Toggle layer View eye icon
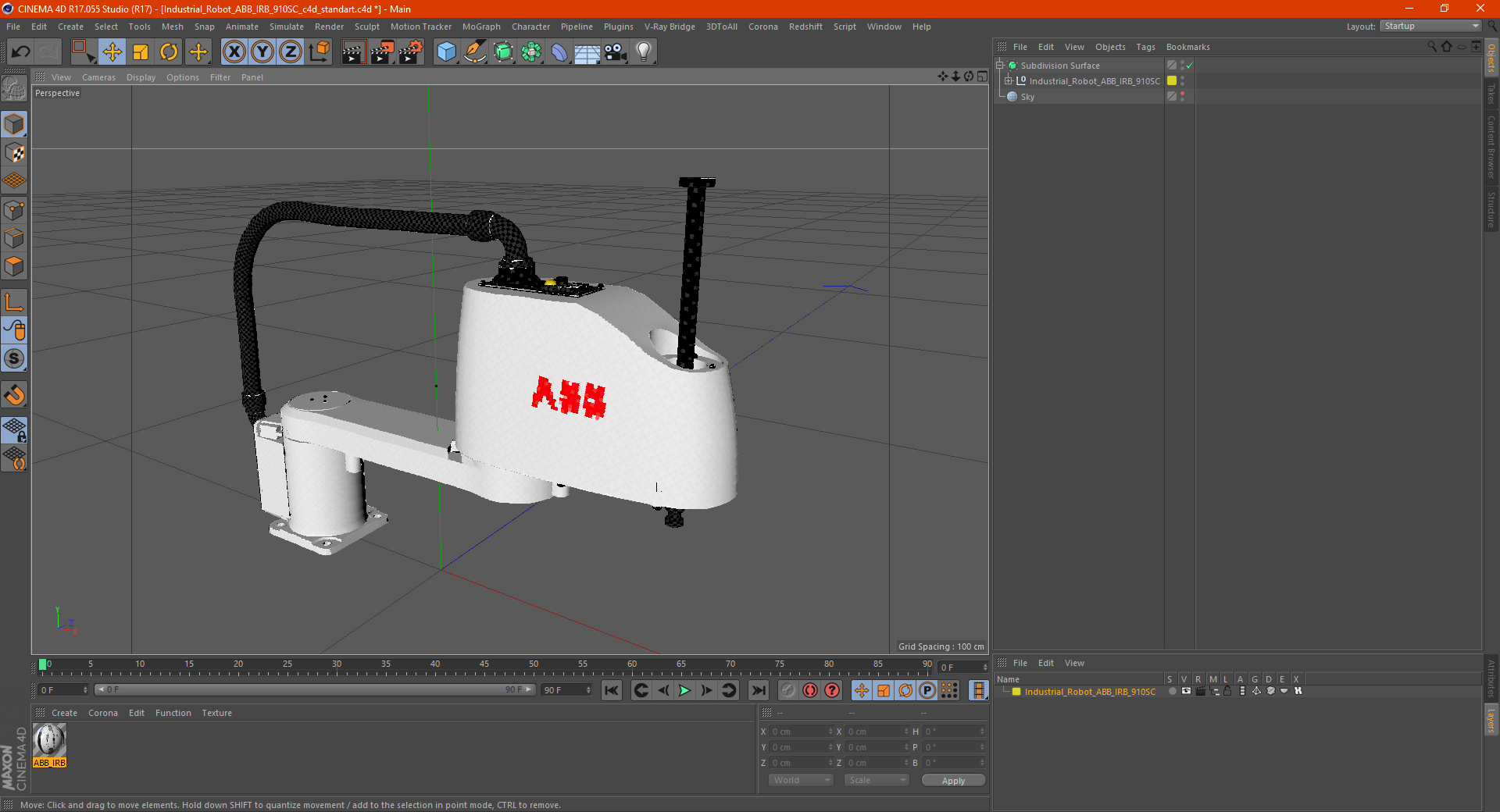This screenshot has height=812, width=1500. tap(1186, 691)
